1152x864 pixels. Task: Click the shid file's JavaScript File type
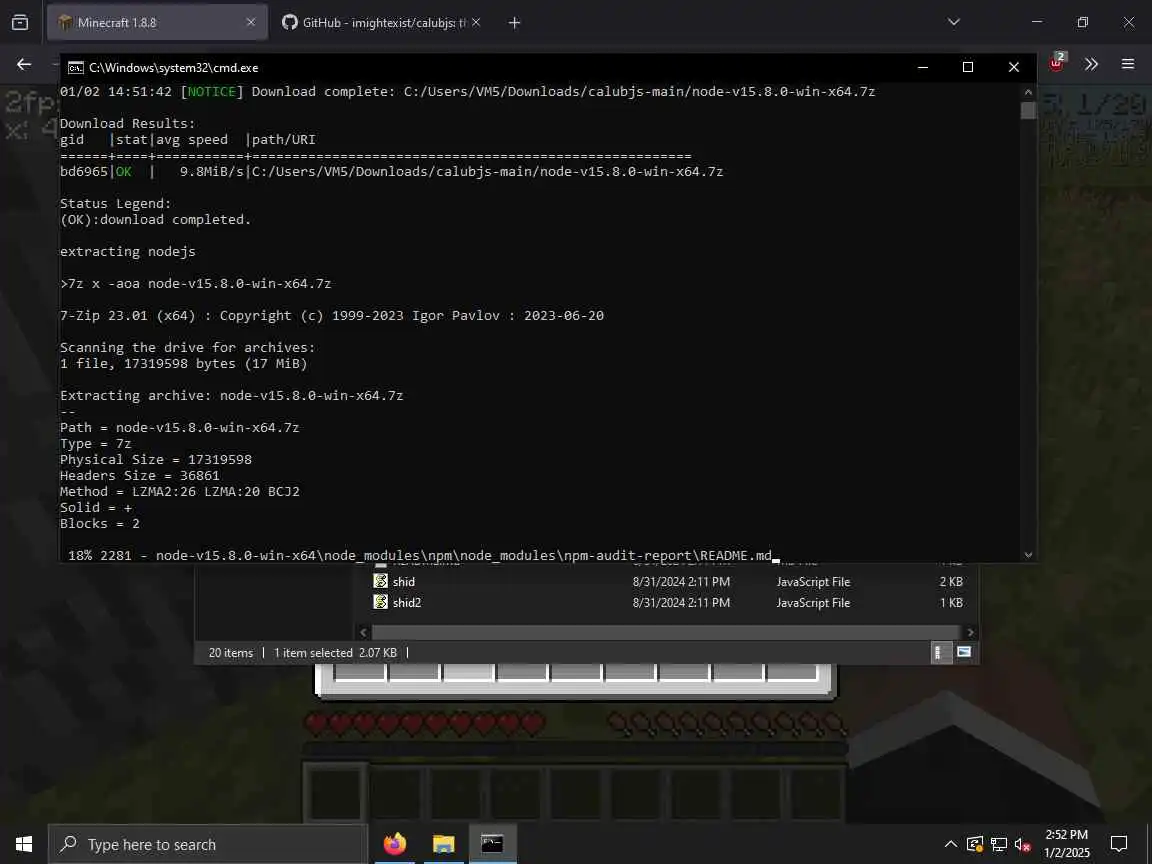(813, 581)
